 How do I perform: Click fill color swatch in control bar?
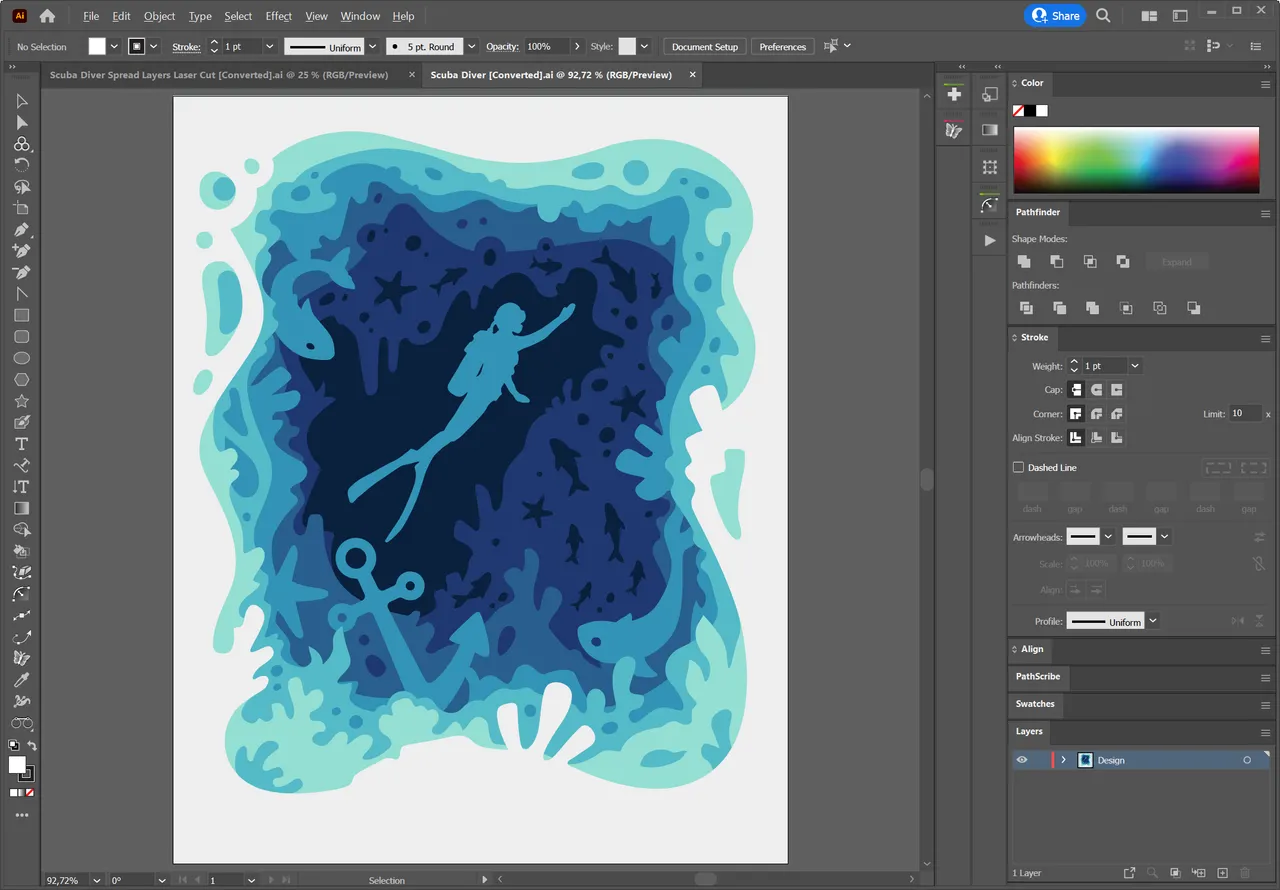(x=97, y=46)
